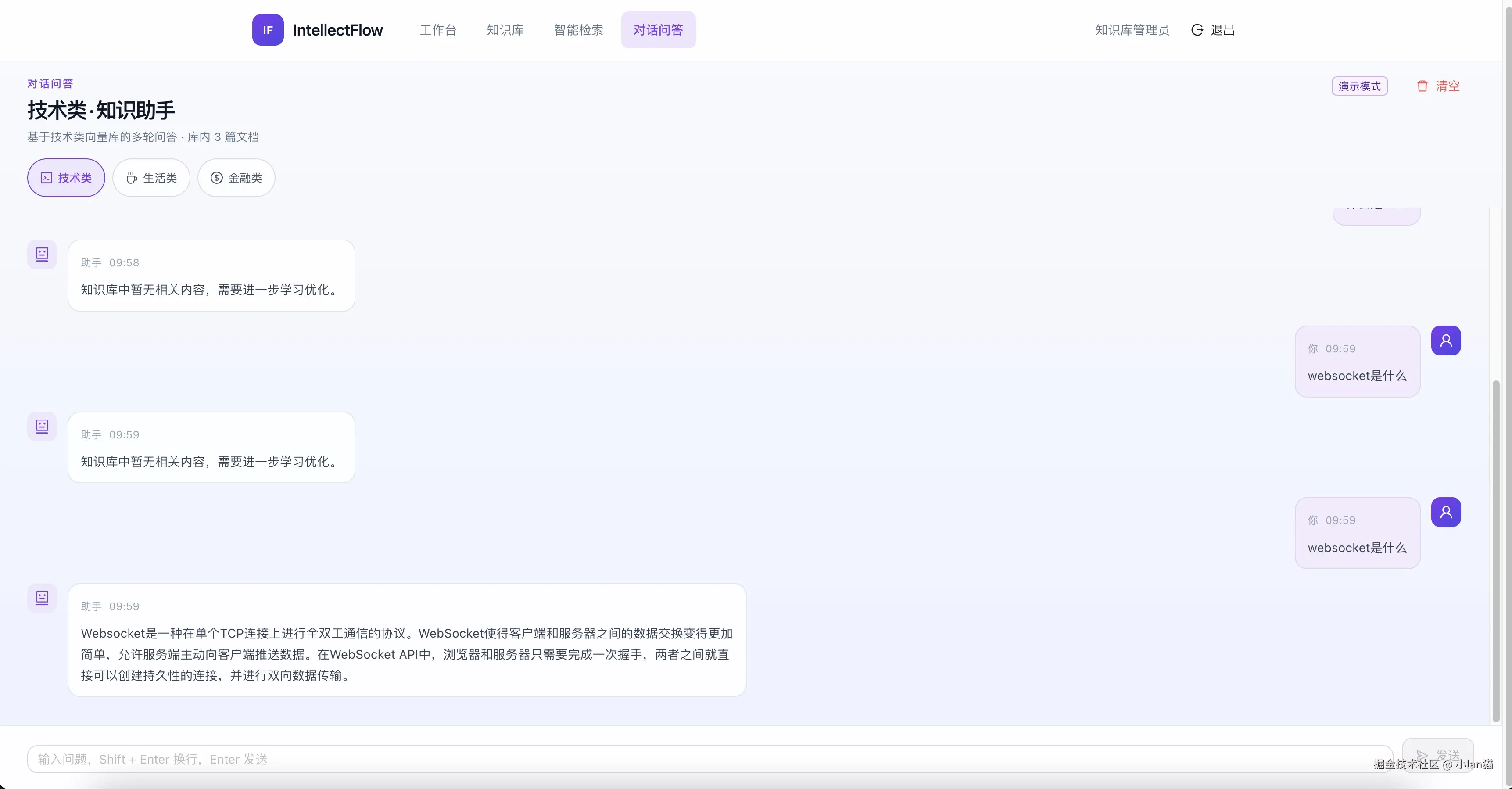
Task: Select the 生活类 category chip
Action: [x=151, y=178]
